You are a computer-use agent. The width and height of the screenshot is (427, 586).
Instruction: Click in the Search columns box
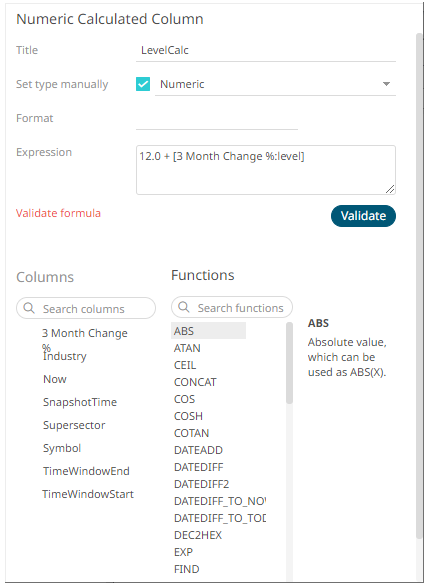[x=86, y=308]
